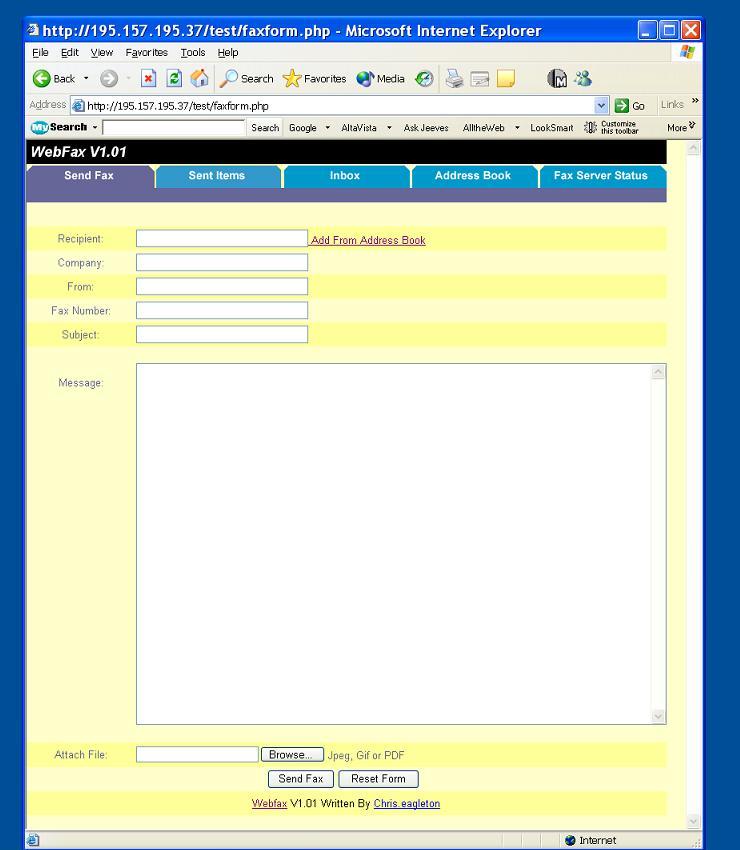740x850 pixels.
Task: Click the status bar page icon at the left
Action: (x=33, y=840)
